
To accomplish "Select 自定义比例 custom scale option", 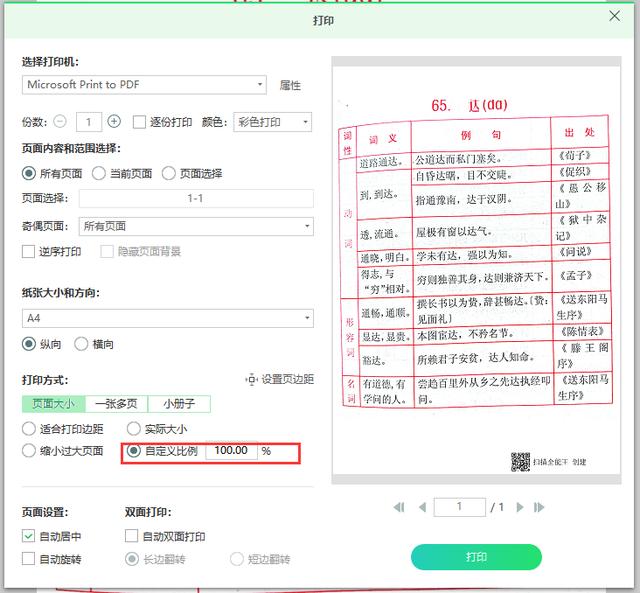I will (133, 451).
